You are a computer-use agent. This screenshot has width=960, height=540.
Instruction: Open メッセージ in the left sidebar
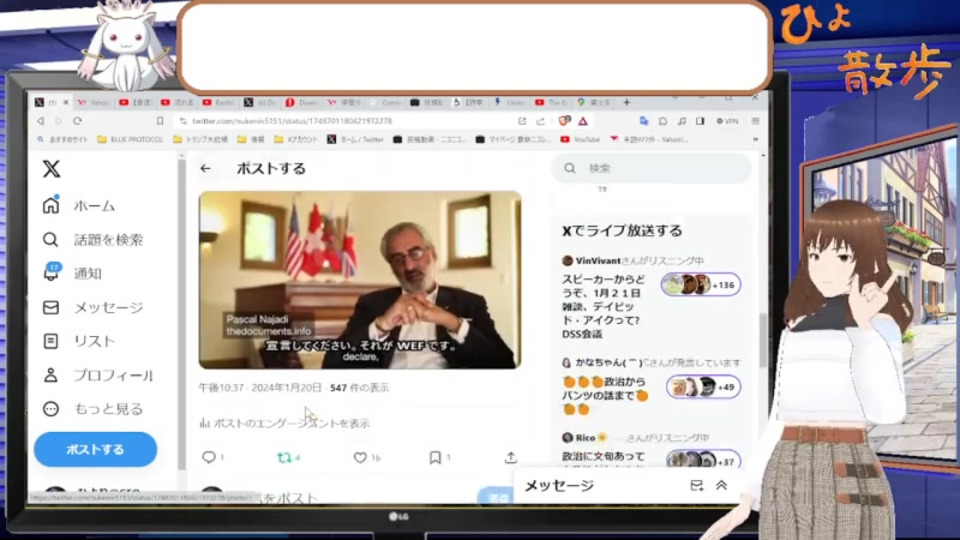coord(92,307)
